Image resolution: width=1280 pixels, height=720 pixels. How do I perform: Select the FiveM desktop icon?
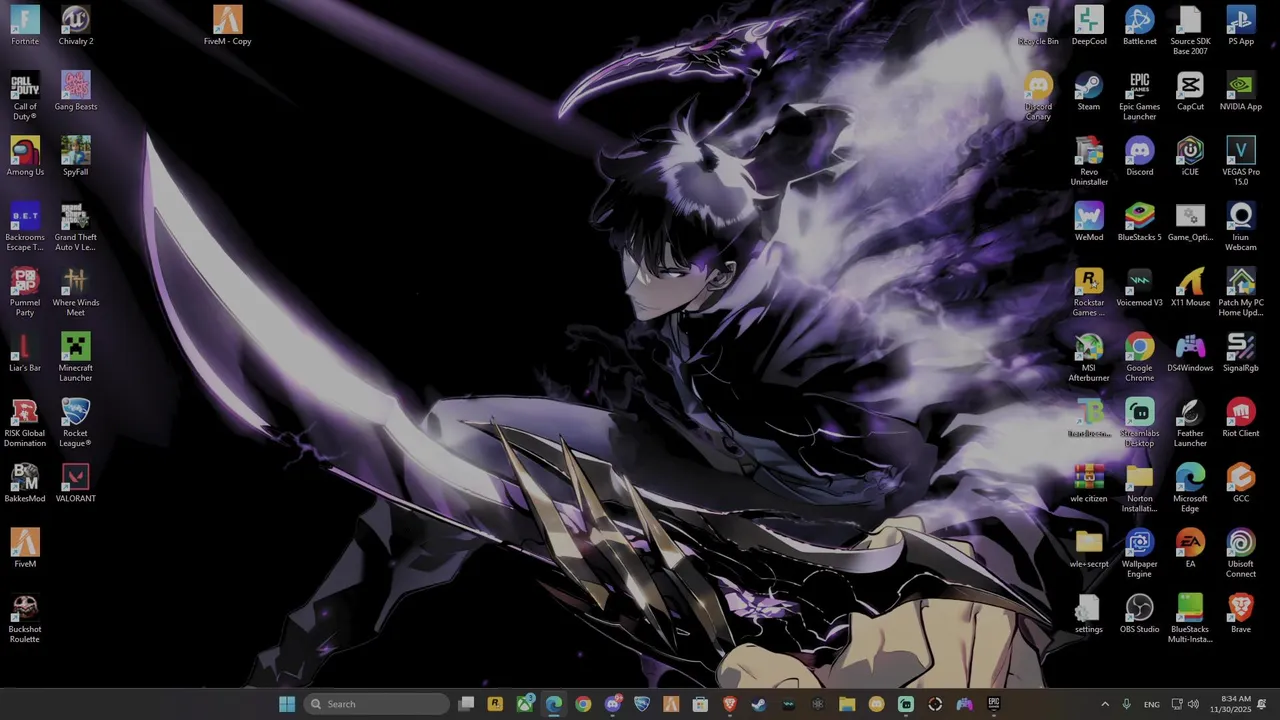click(25, 548)
